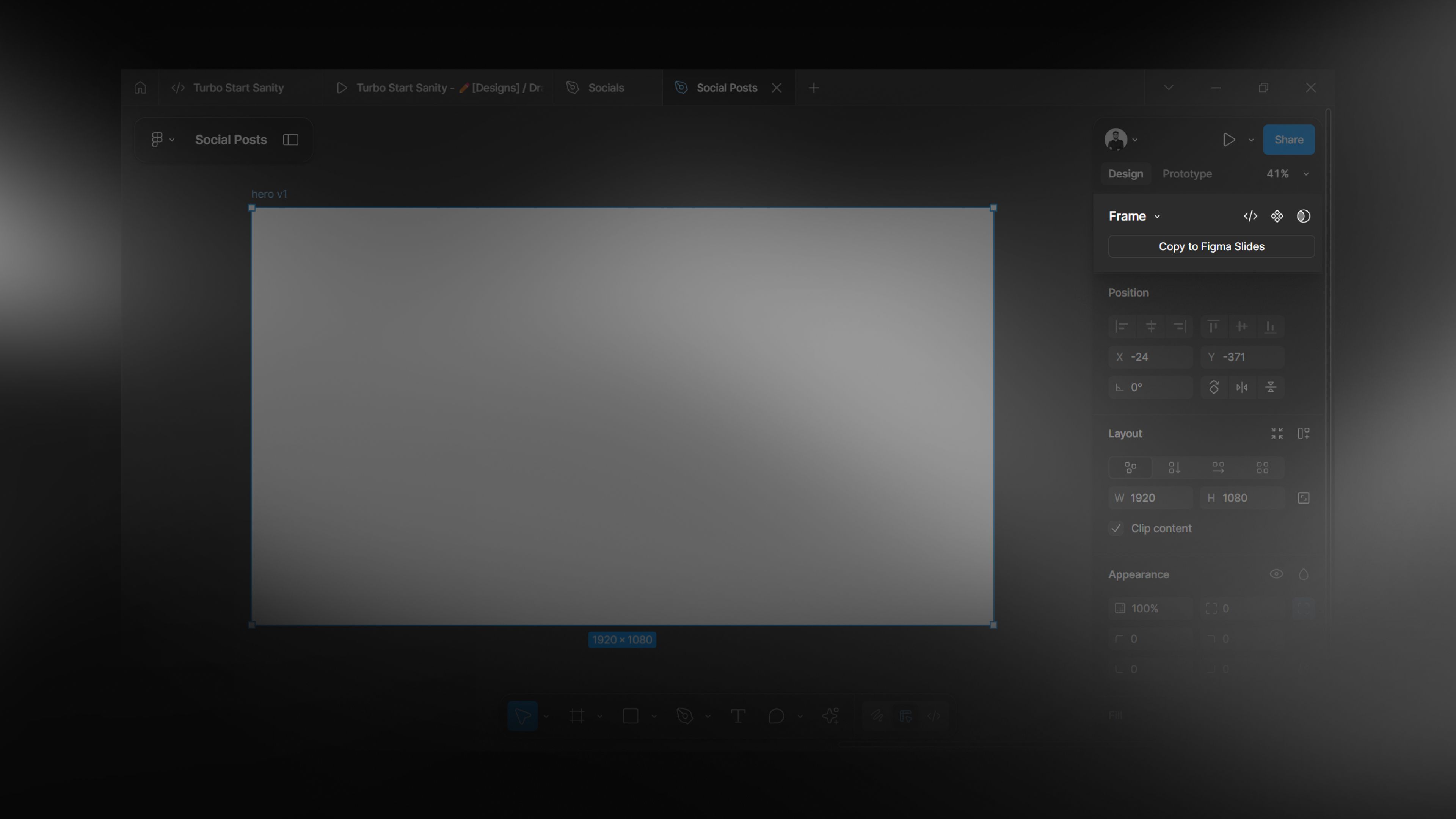Viewport: 1456px width, 819px height.
Task: Toggle the Clip content checkbox
Action: [1116, 528]
